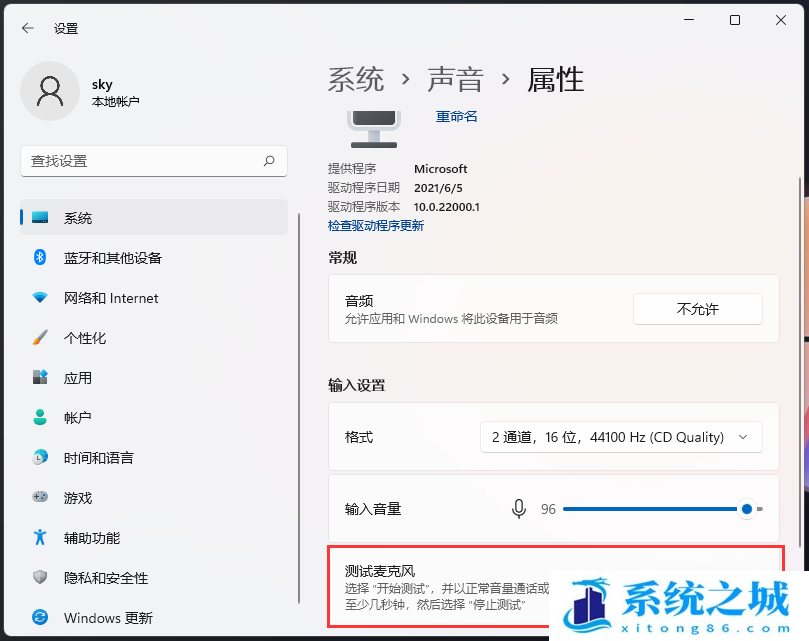Open 蓝牙和其他设备 settings

(x=154, y=258)
